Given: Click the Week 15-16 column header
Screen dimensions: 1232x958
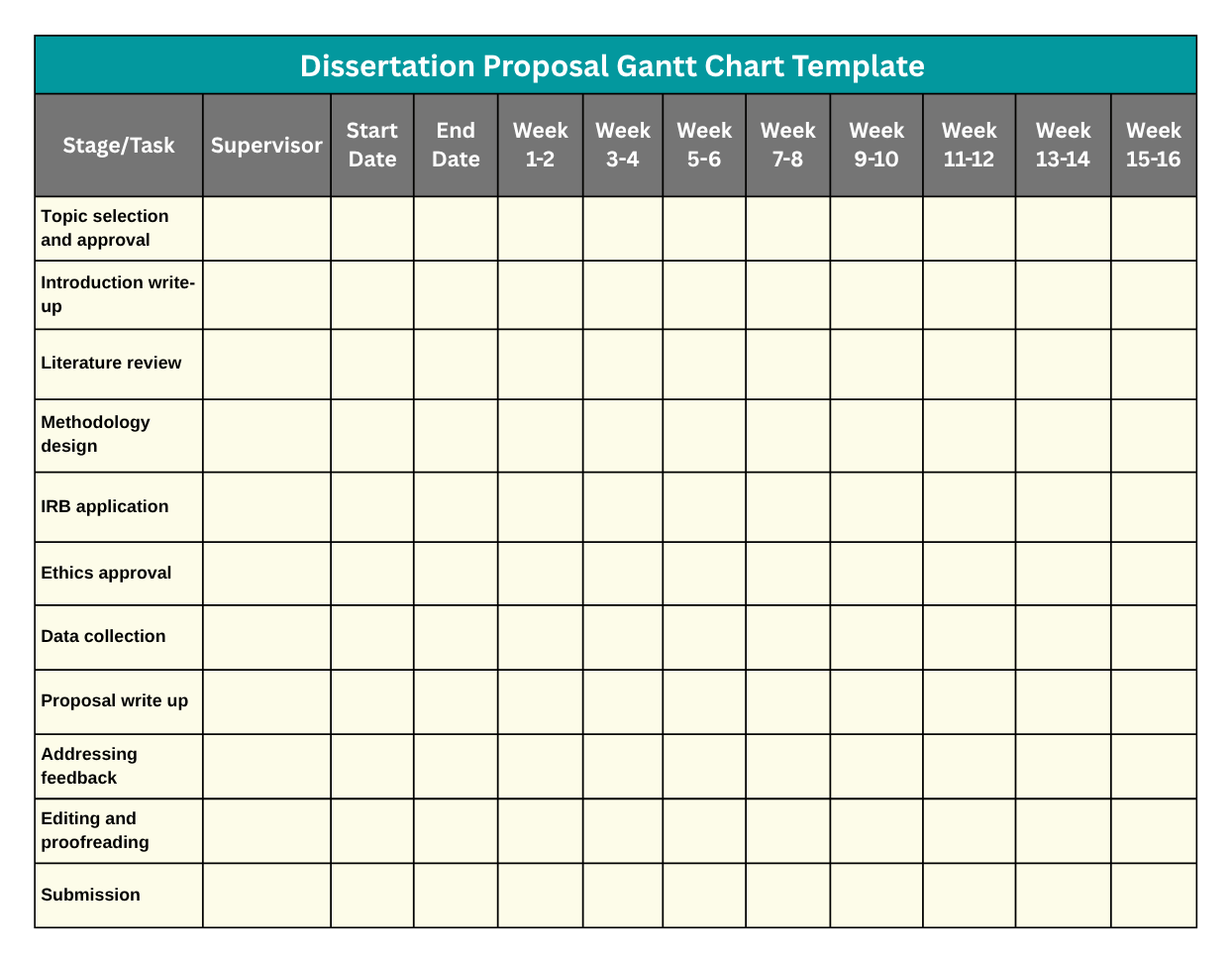Looking at the screenshot, I should click(x=1154, y=145).
